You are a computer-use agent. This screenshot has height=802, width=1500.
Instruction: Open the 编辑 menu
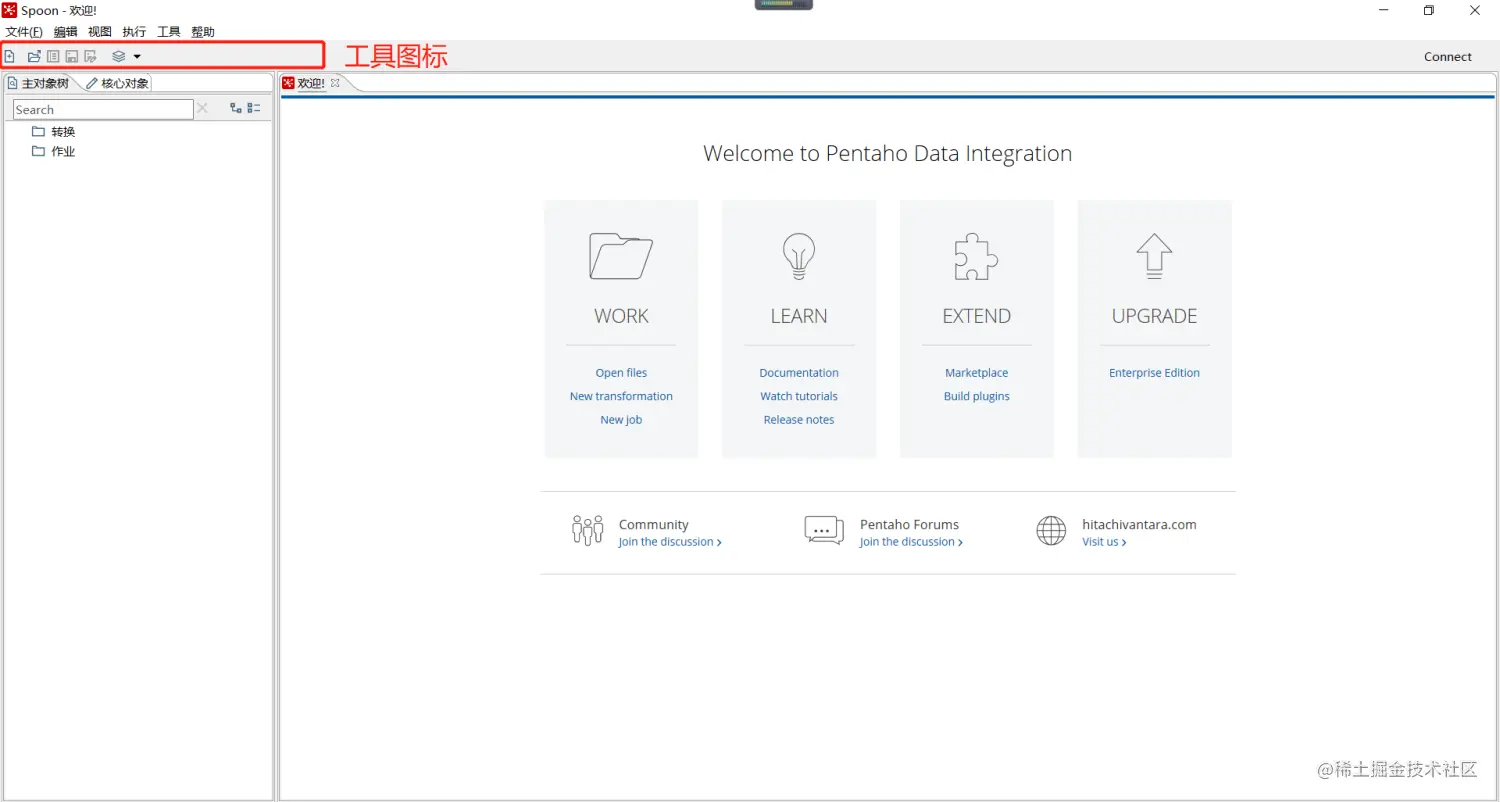pyautogui.click(x=65, y=32)
